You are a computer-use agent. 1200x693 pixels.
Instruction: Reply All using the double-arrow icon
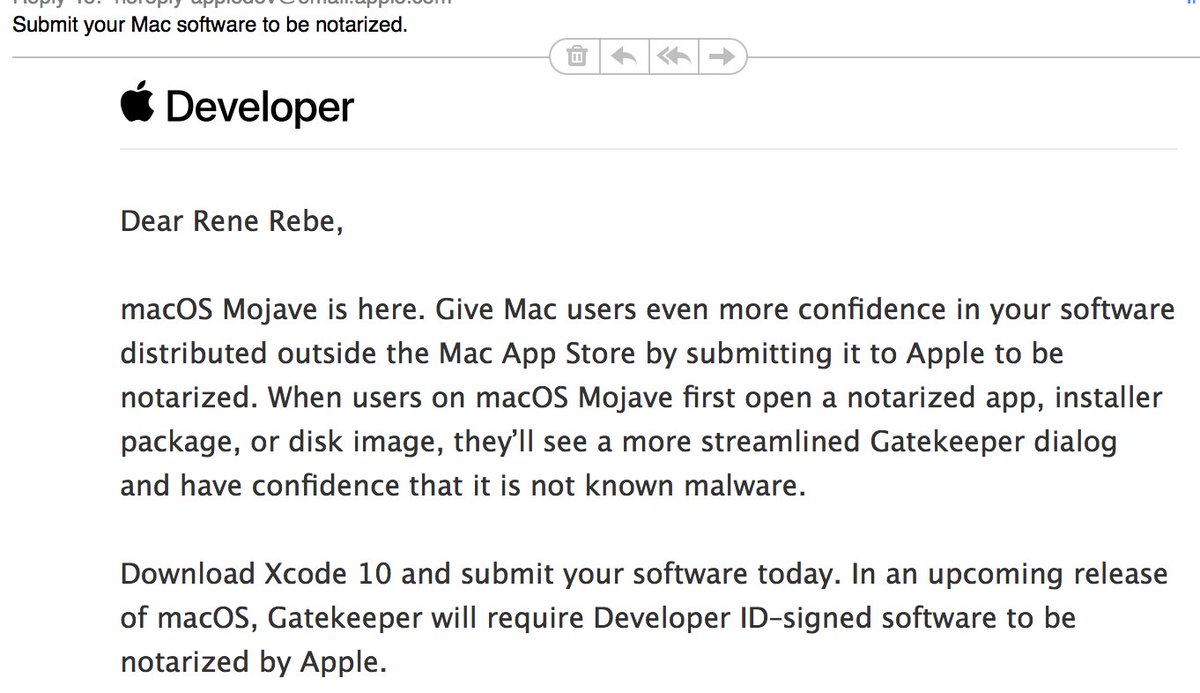pyautogui.click(x=673, y=56)
